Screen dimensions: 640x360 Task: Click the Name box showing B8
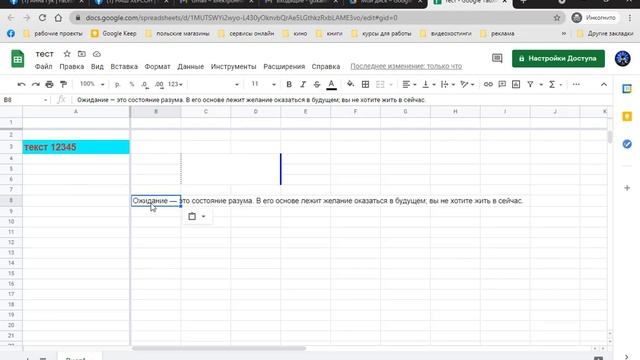pyautogui.click(x=24, y=100)
